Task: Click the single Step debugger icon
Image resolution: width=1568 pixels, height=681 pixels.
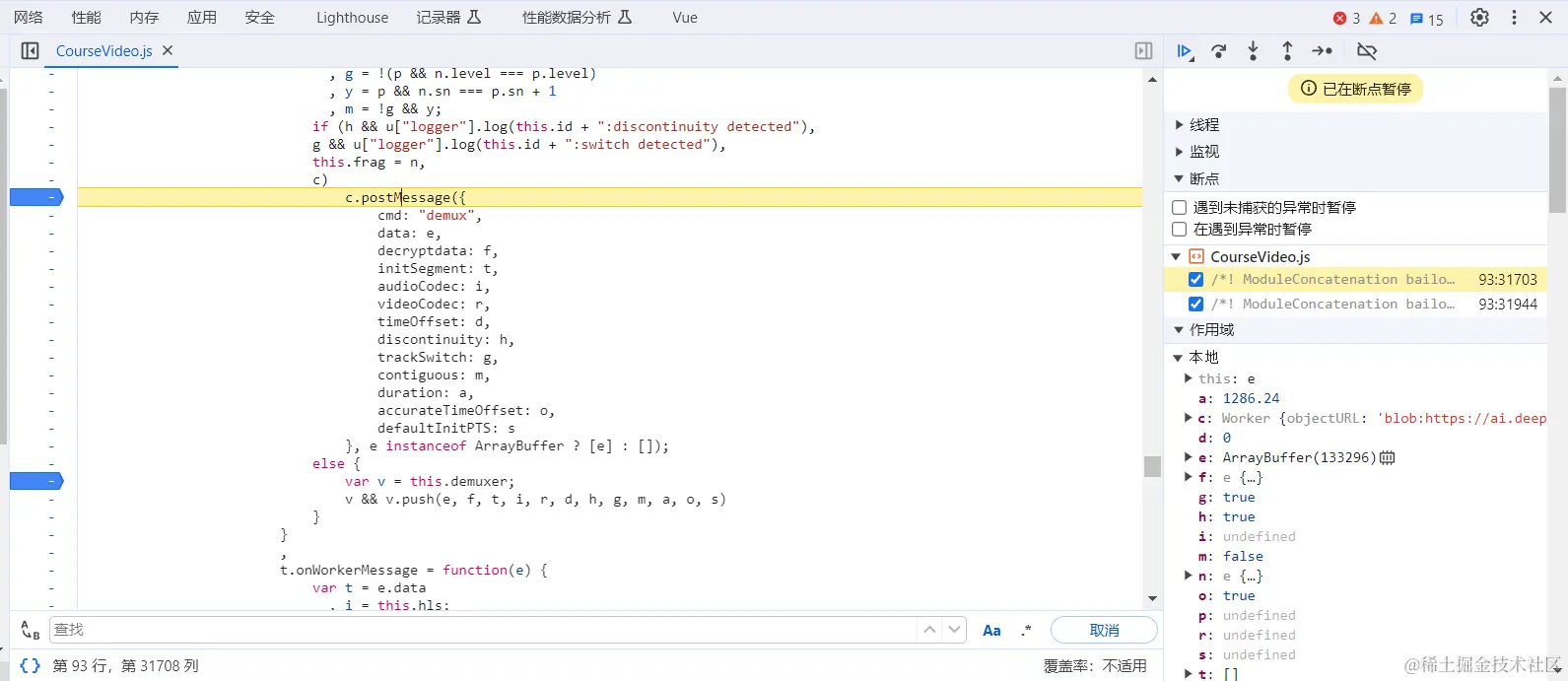Action: click(x=1323, y=51)
